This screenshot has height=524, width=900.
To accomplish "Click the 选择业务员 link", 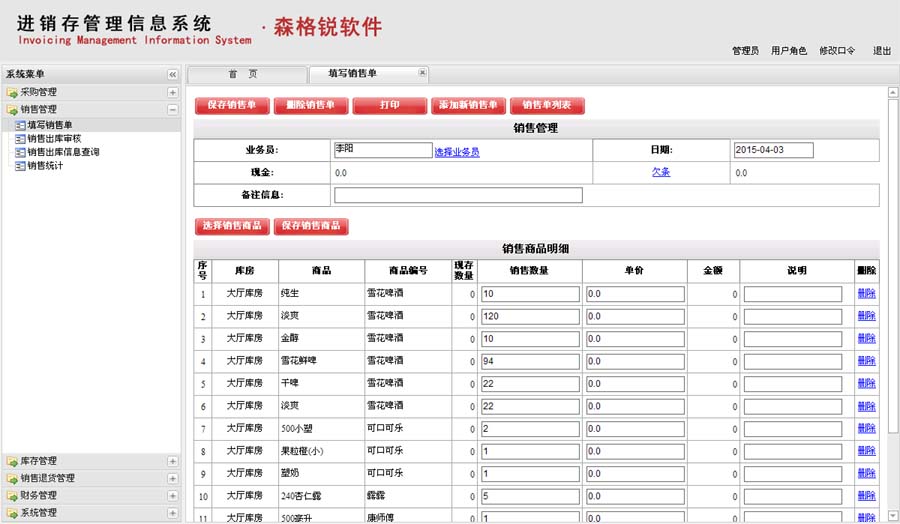I will (456, 152).
